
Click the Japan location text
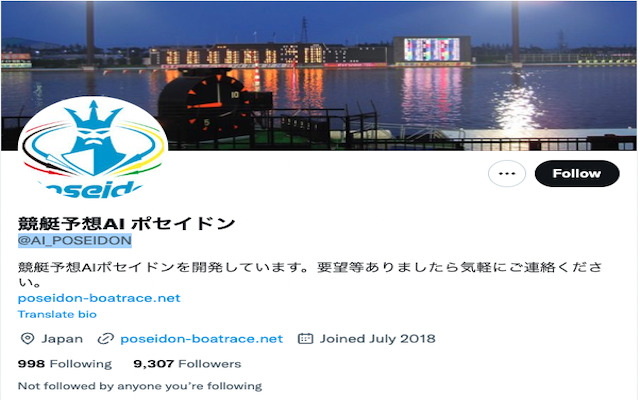tap(62, 339)
